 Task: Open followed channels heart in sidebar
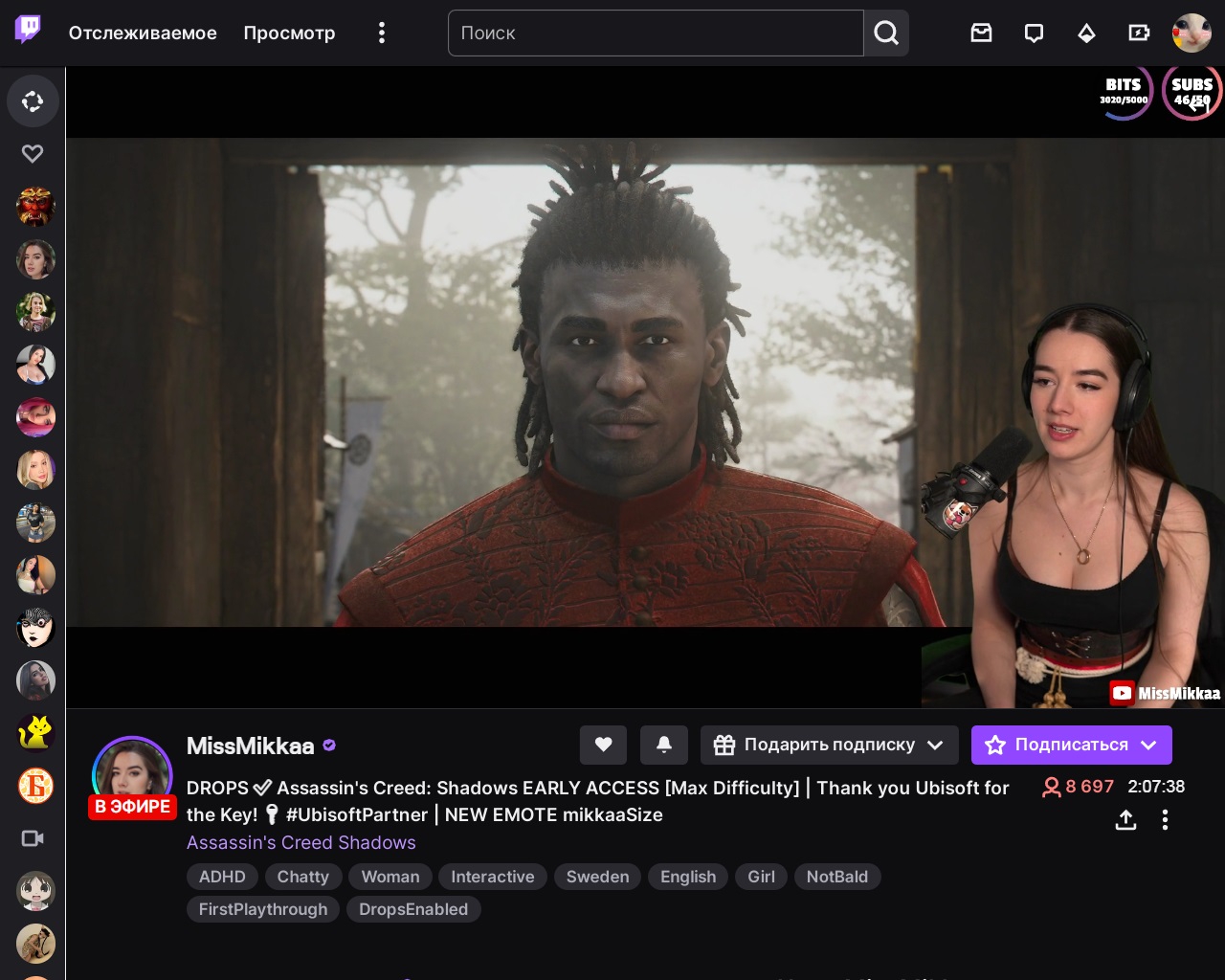33,153
